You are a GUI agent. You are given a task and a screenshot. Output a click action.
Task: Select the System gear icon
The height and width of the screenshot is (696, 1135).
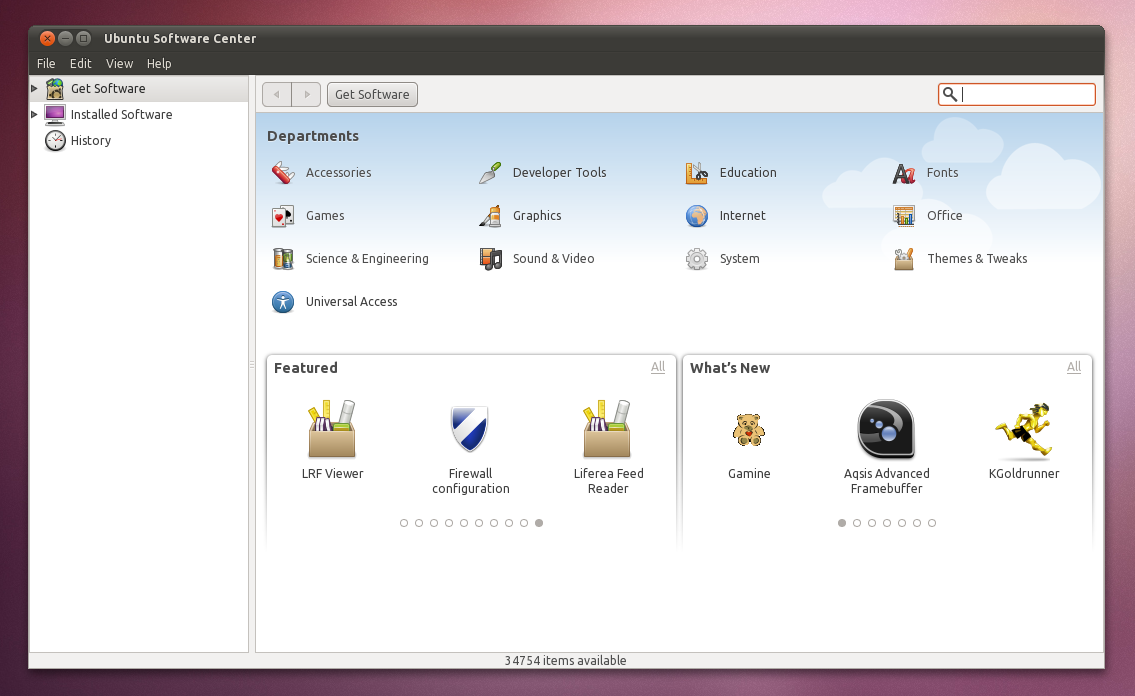tap(697, 259)
